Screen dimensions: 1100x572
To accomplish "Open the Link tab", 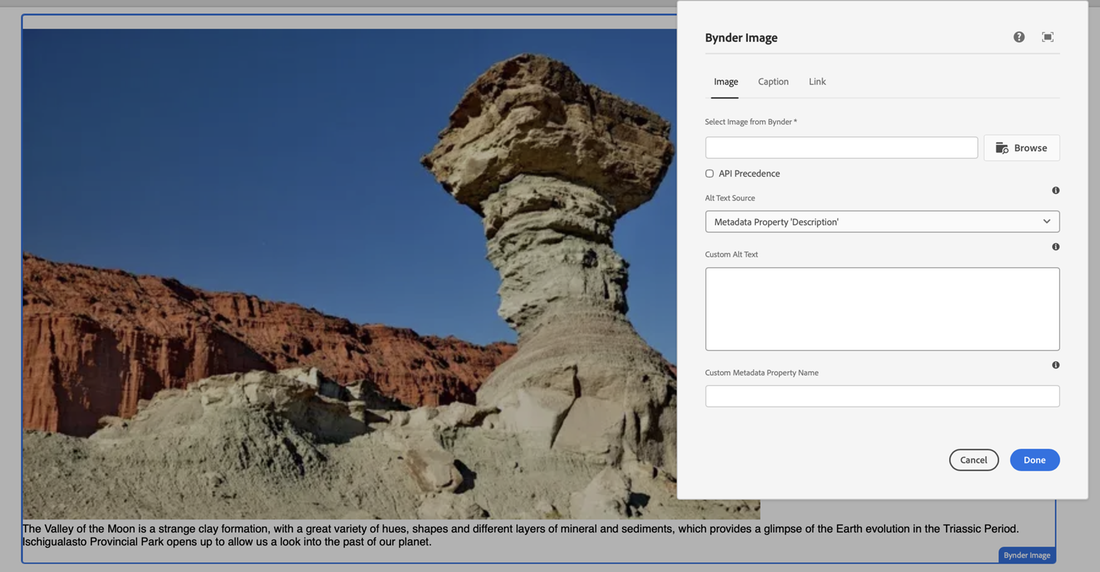I will click(x=817, y=82).
